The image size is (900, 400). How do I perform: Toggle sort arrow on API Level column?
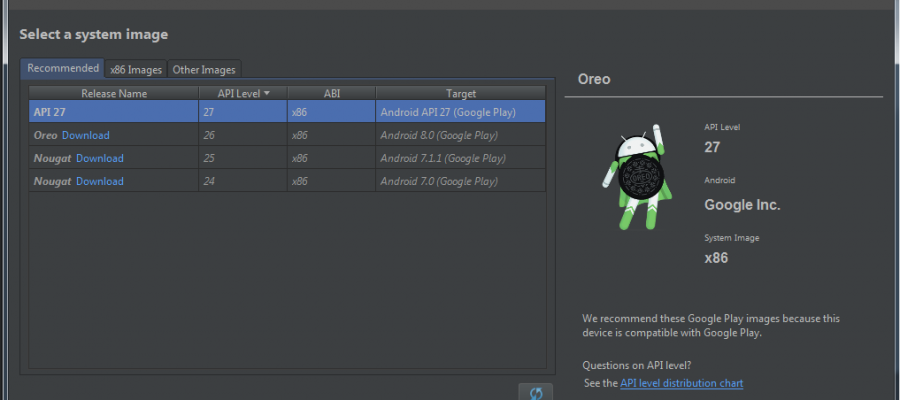(x=267, y=93)
